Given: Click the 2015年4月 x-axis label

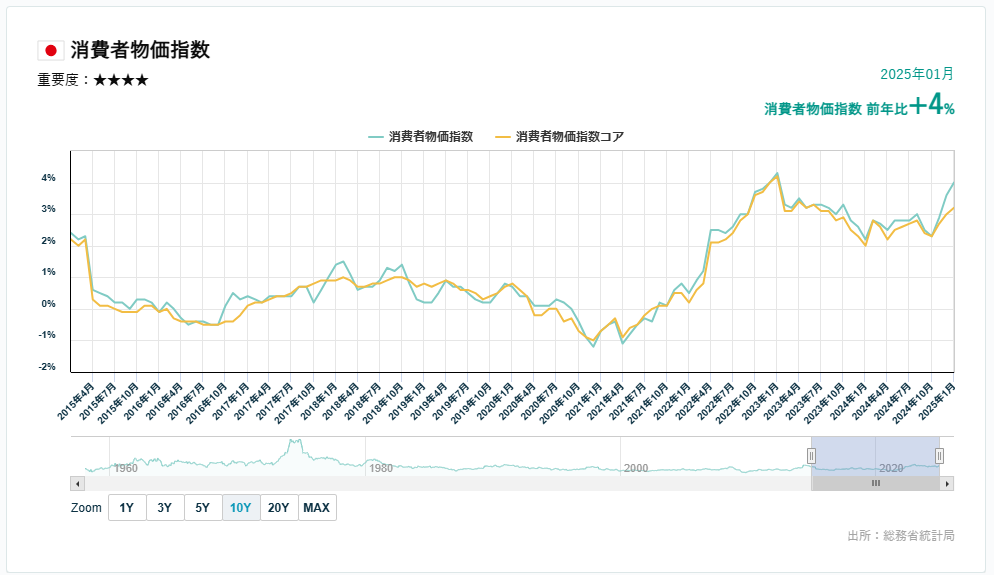Looking at the screenshot, I should pos(76,401).
